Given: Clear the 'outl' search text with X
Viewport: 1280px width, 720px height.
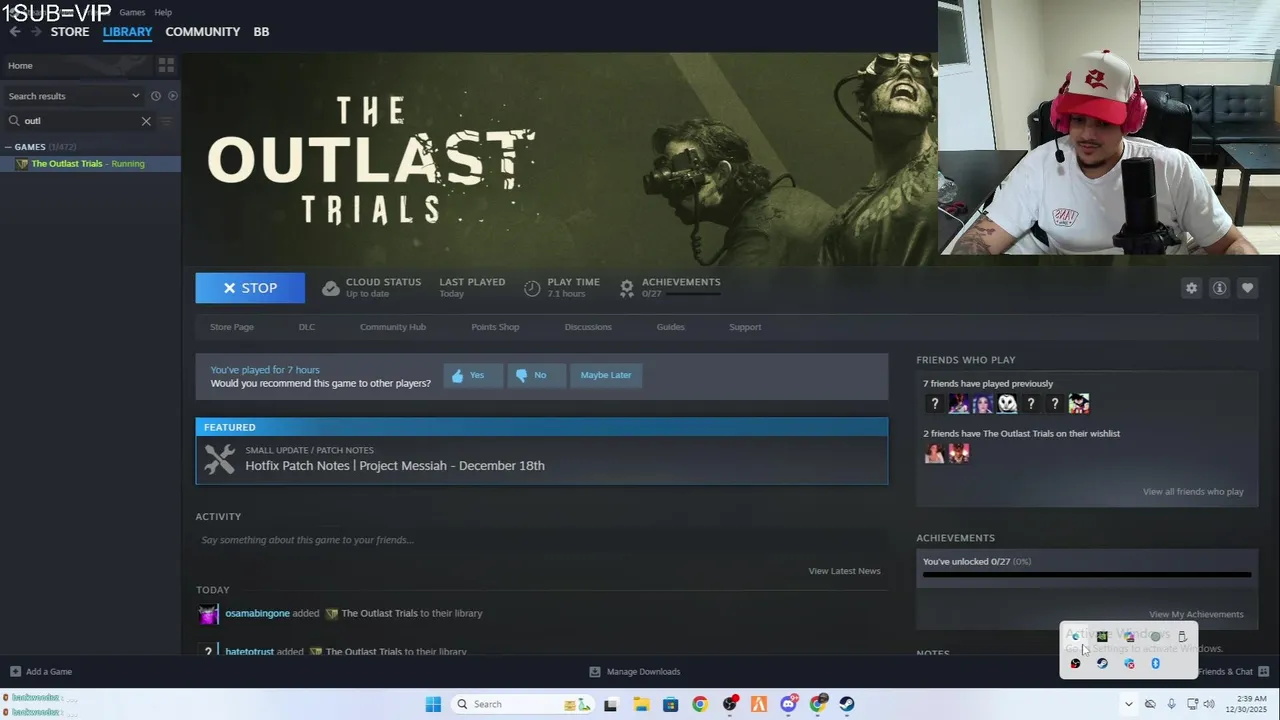Looking at the screenshot, I should 146,121.
